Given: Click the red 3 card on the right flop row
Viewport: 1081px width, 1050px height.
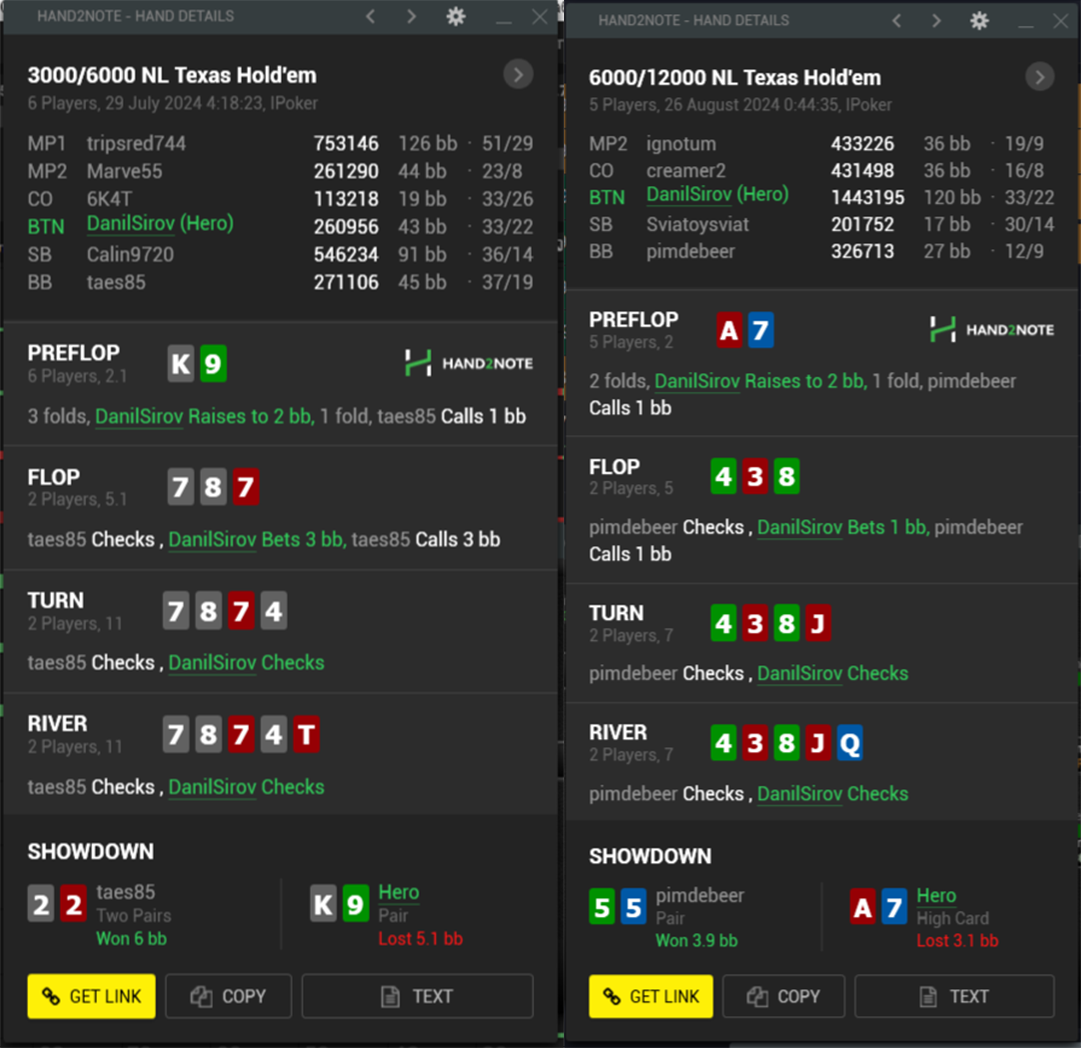Looking at the screenshot, I should tap(755, 476).
